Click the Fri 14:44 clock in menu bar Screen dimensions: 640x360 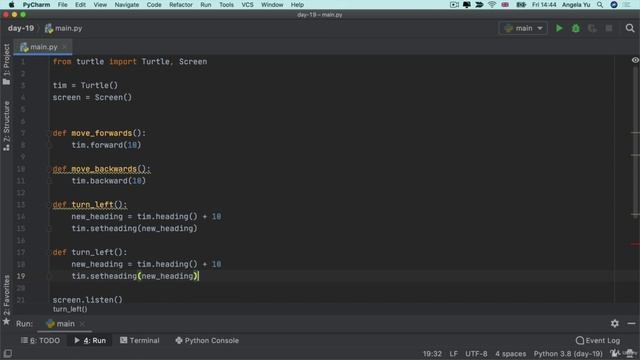coord(544,4)
